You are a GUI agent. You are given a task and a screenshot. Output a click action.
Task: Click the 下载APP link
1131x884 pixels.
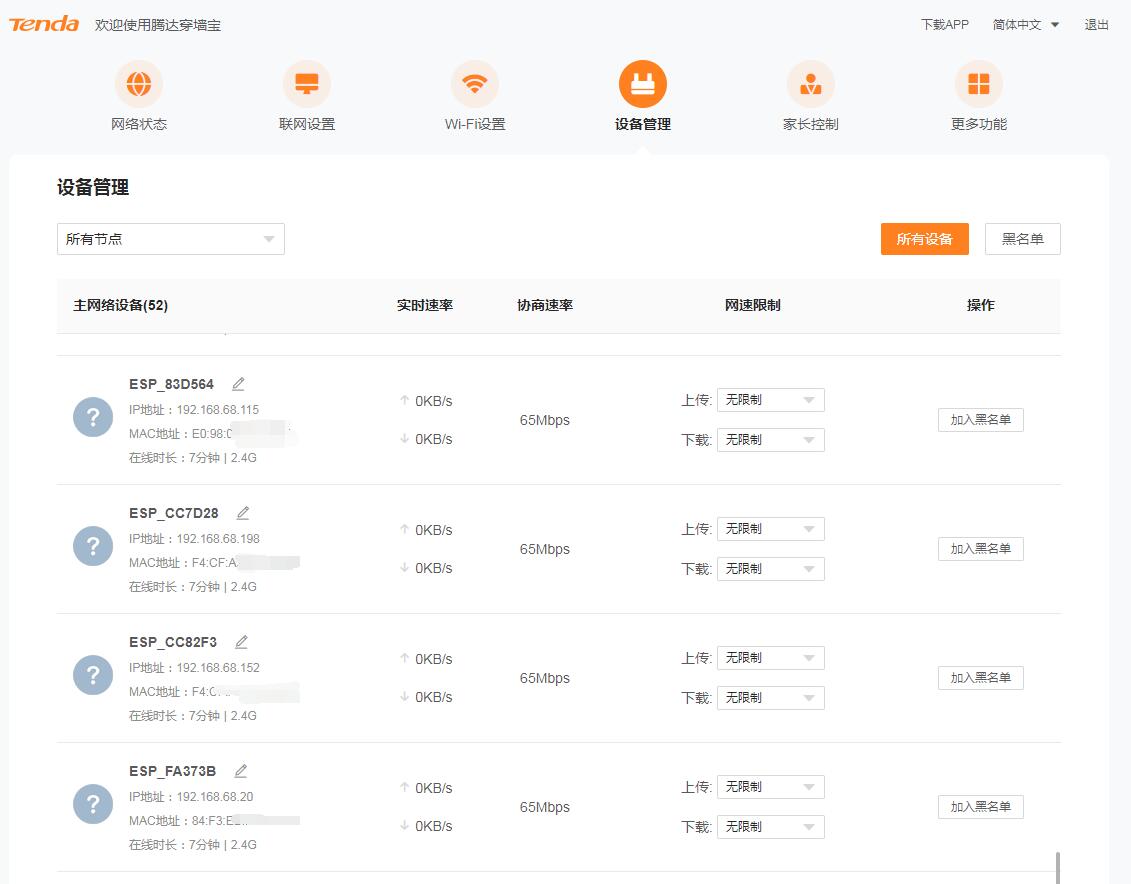945,25
